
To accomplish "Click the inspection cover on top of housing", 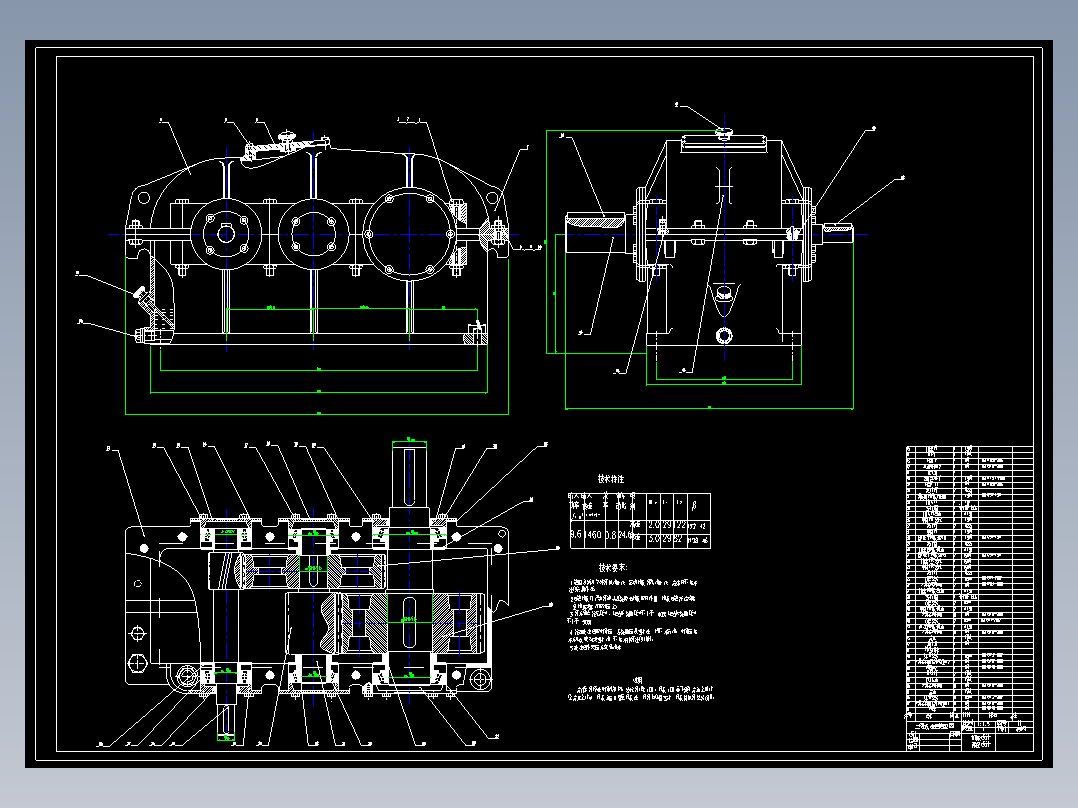I will click(x=285, y=148).
